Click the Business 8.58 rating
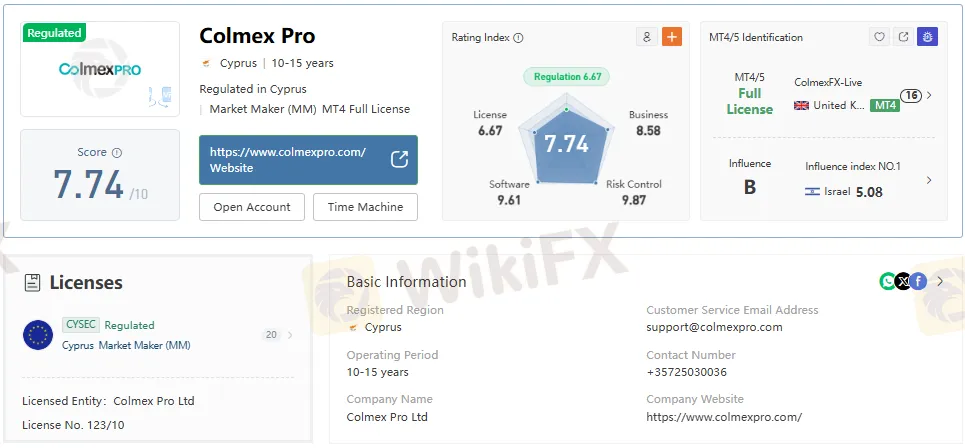 point(648,122)
